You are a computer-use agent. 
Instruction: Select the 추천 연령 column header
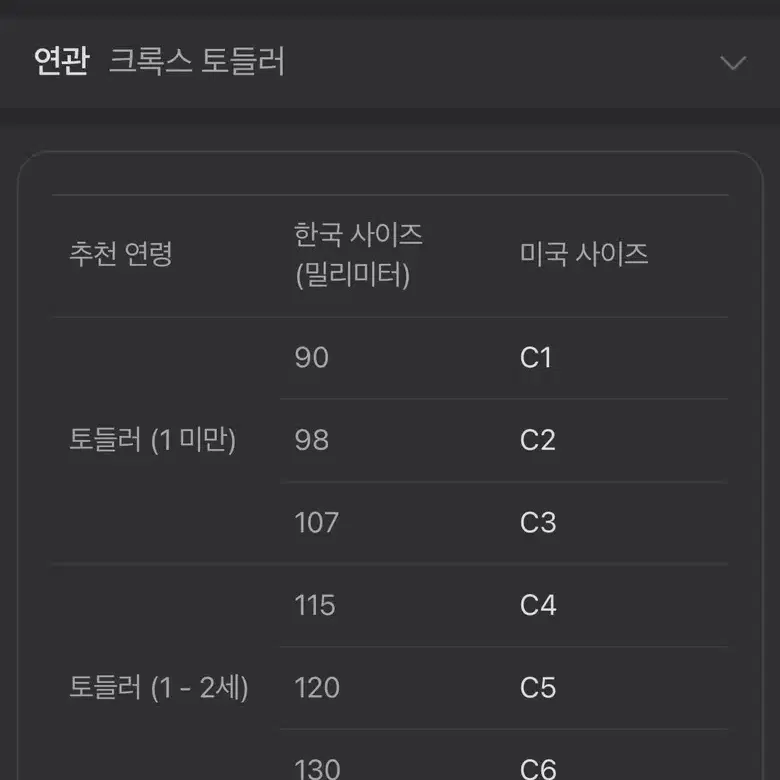pyautogui.click(x=121, y=254)
